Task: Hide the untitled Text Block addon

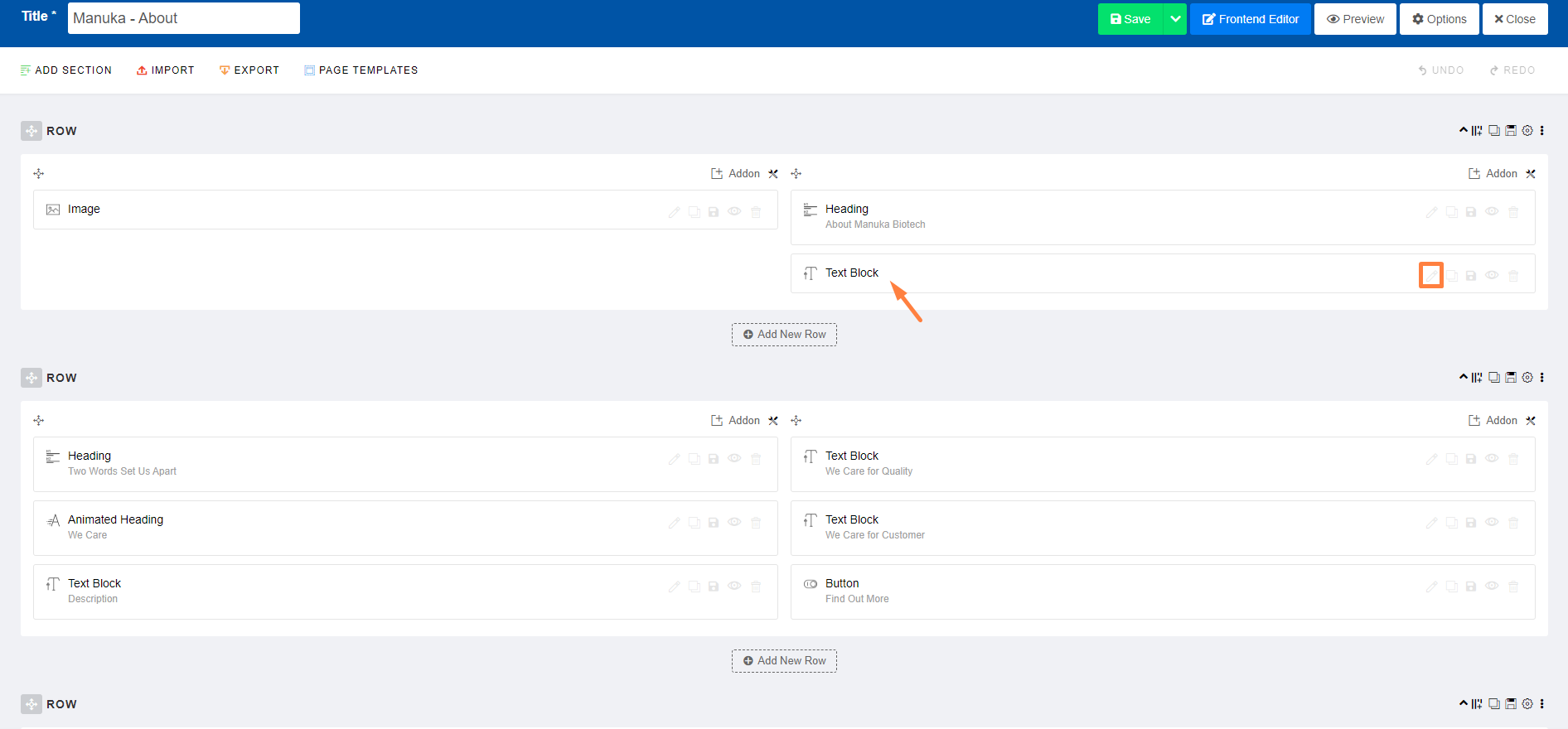Action: 1492,275
